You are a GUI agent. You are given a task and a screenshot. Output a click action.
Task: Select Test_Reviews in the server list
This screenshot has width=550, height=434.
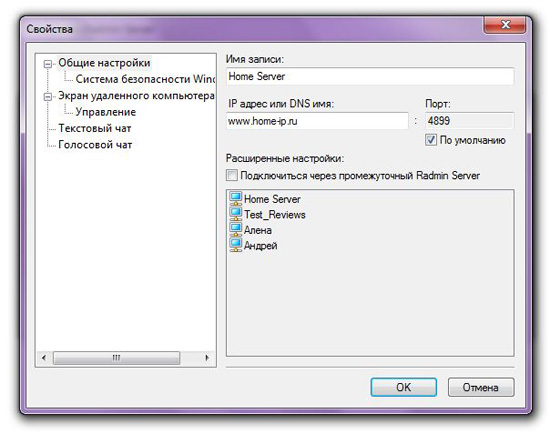[275, 214]
